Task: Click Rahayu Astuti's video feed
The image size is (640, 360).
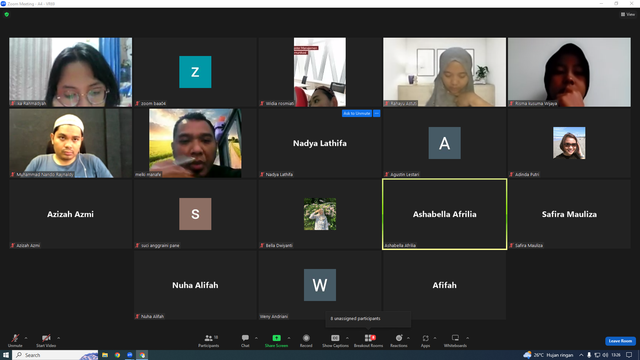Action: pos(444,72)
